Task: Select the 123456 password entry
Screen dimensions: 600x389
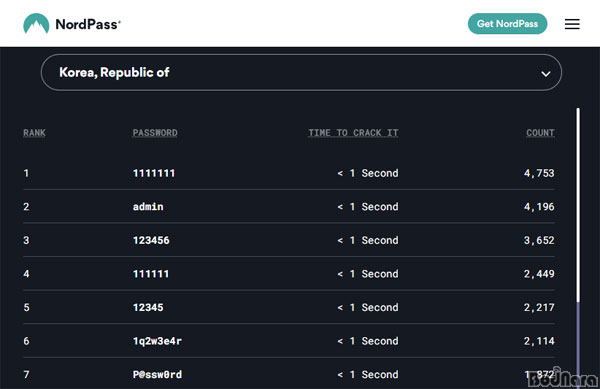Action: coord(151,240)
